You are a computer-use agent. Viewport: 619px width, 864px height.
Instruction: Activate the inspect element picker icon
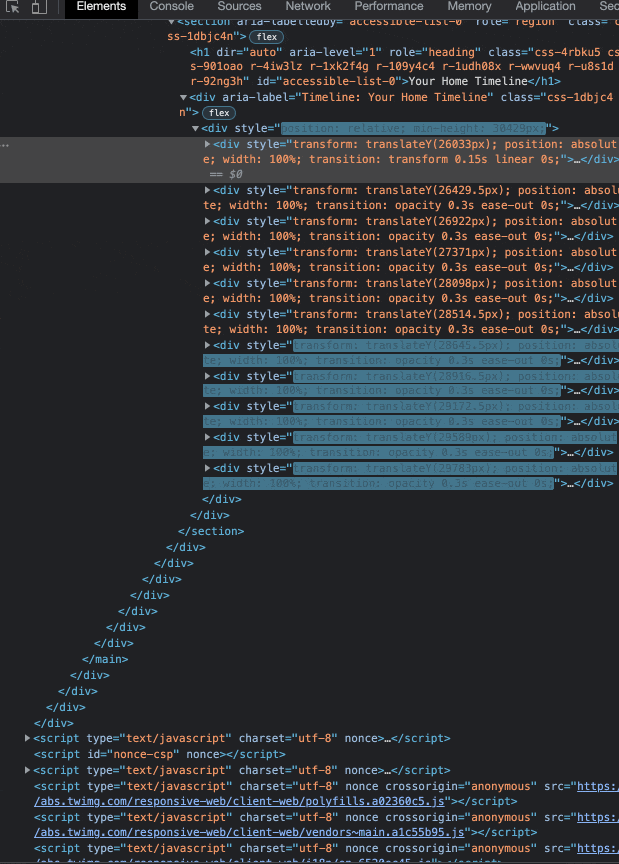[x=13, y=7]
